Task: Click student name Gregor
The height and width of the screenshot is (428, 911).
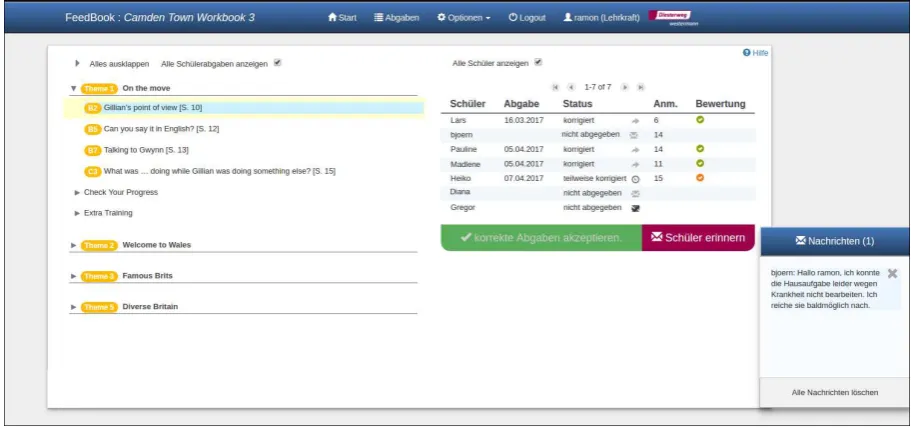Action: tap(462, 207)
